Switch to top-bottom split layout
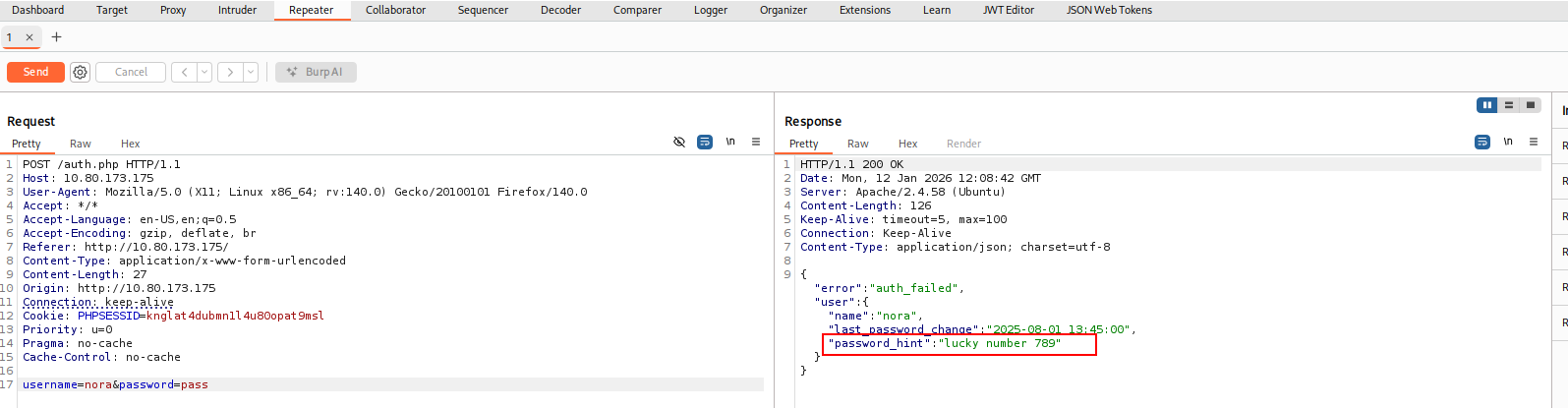This screenshot has width=1568, height=408. pos(1509,105)
